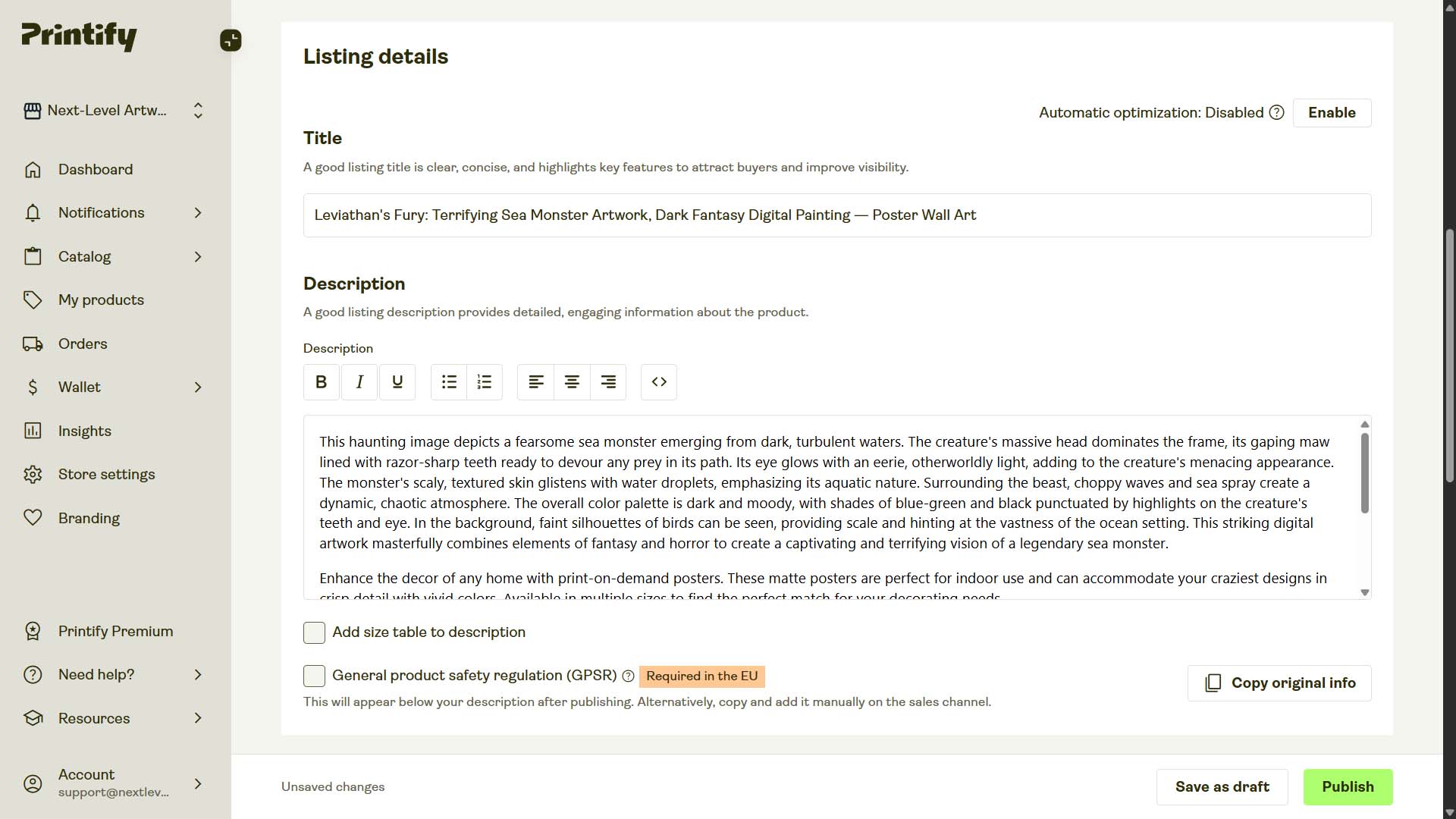Expand the Catalog menu
Screen dimensions: 1456x819
[83, 256]
